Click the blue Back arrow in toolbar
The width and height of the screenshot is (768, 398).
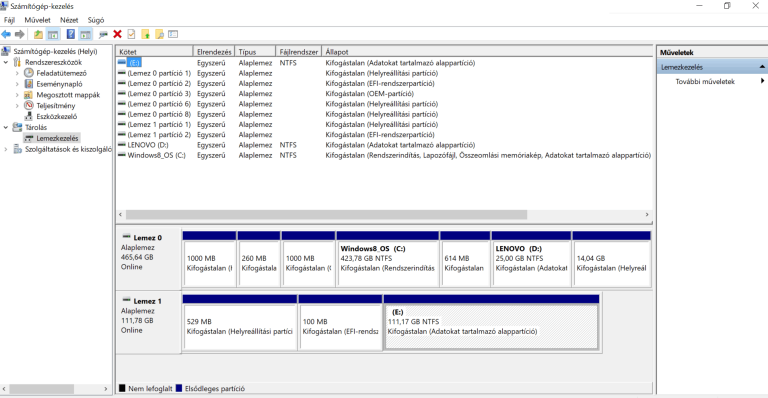click(x=6, y=34)
